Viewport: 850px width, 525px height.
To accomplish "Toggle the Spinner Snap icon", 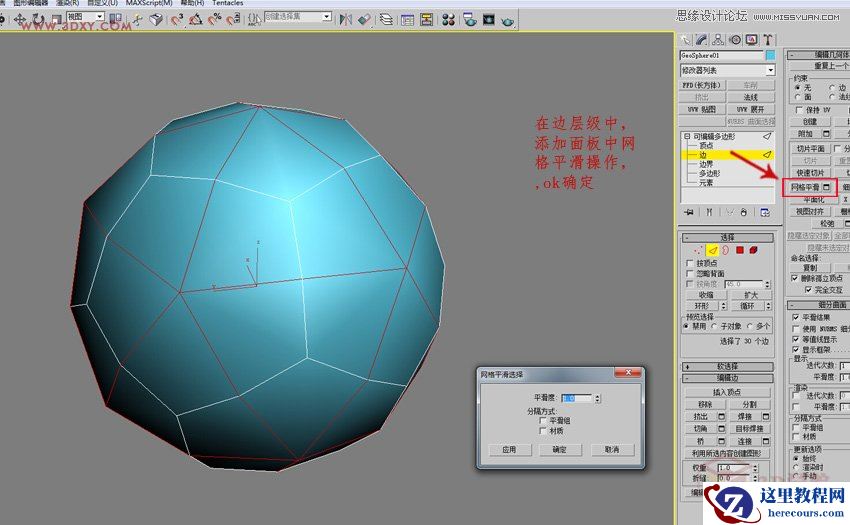I will (233, 20).
